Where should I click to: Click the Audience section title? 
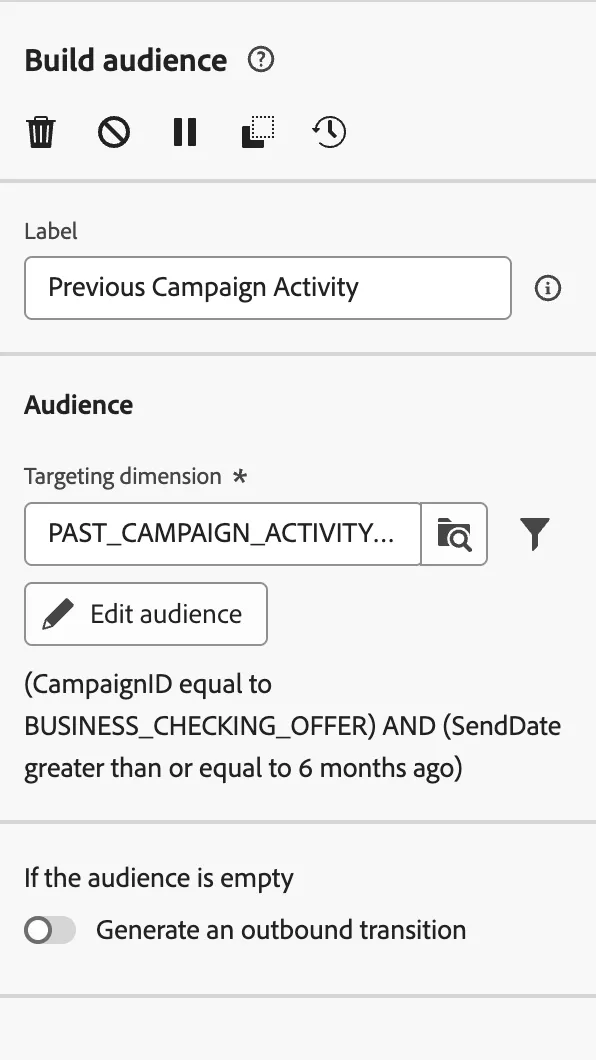pyautogui.click(x=78, y=405)
